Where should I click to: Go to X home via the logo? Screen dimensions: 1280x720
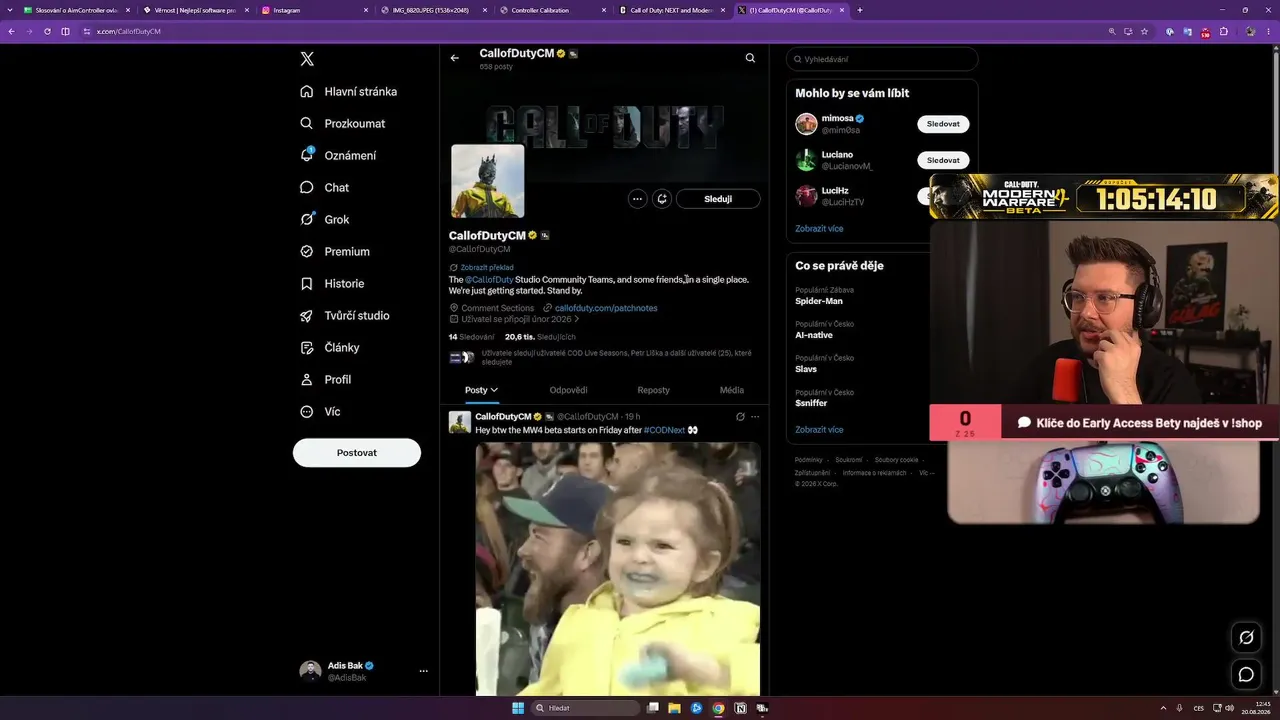(x=307, y=59)
